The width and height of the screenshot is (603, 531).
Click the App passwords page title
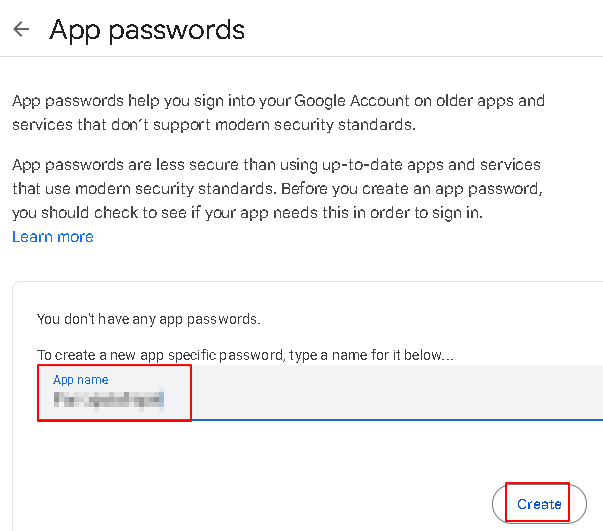(x=147, y=29)
